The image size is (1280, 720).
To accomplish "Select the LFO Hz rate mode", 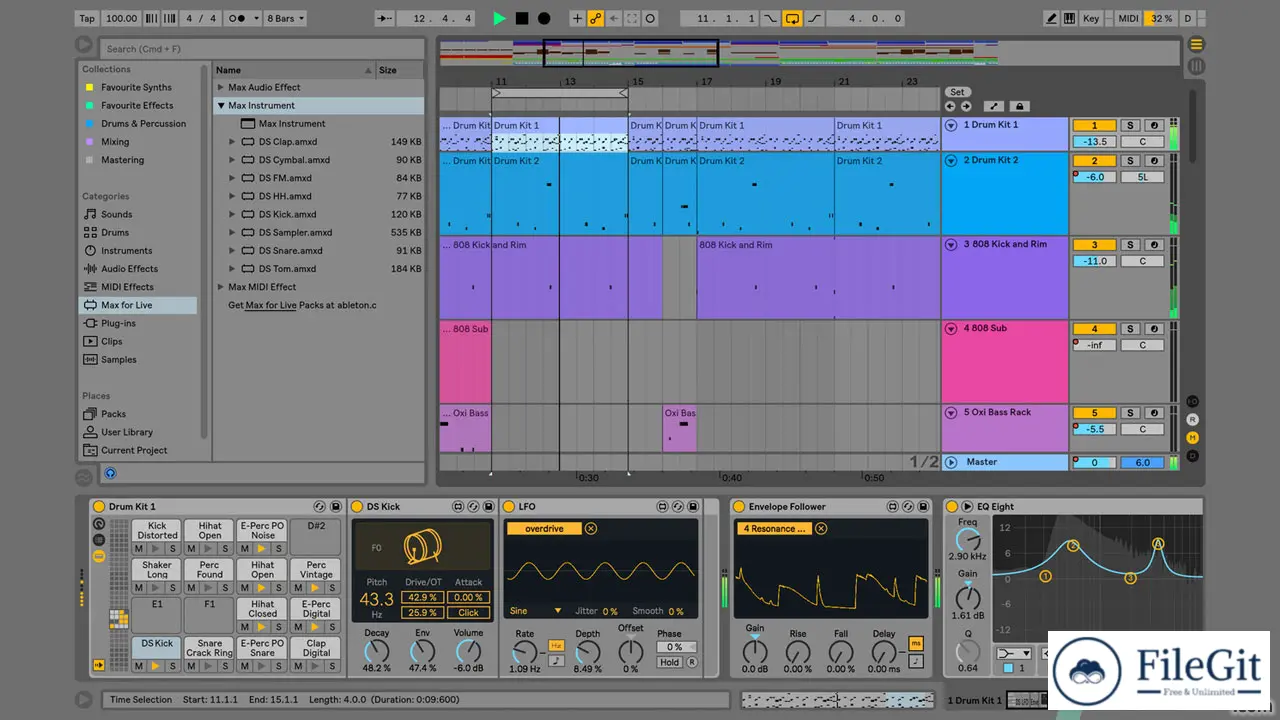I will pyautogui.click(x=556, y=646).
